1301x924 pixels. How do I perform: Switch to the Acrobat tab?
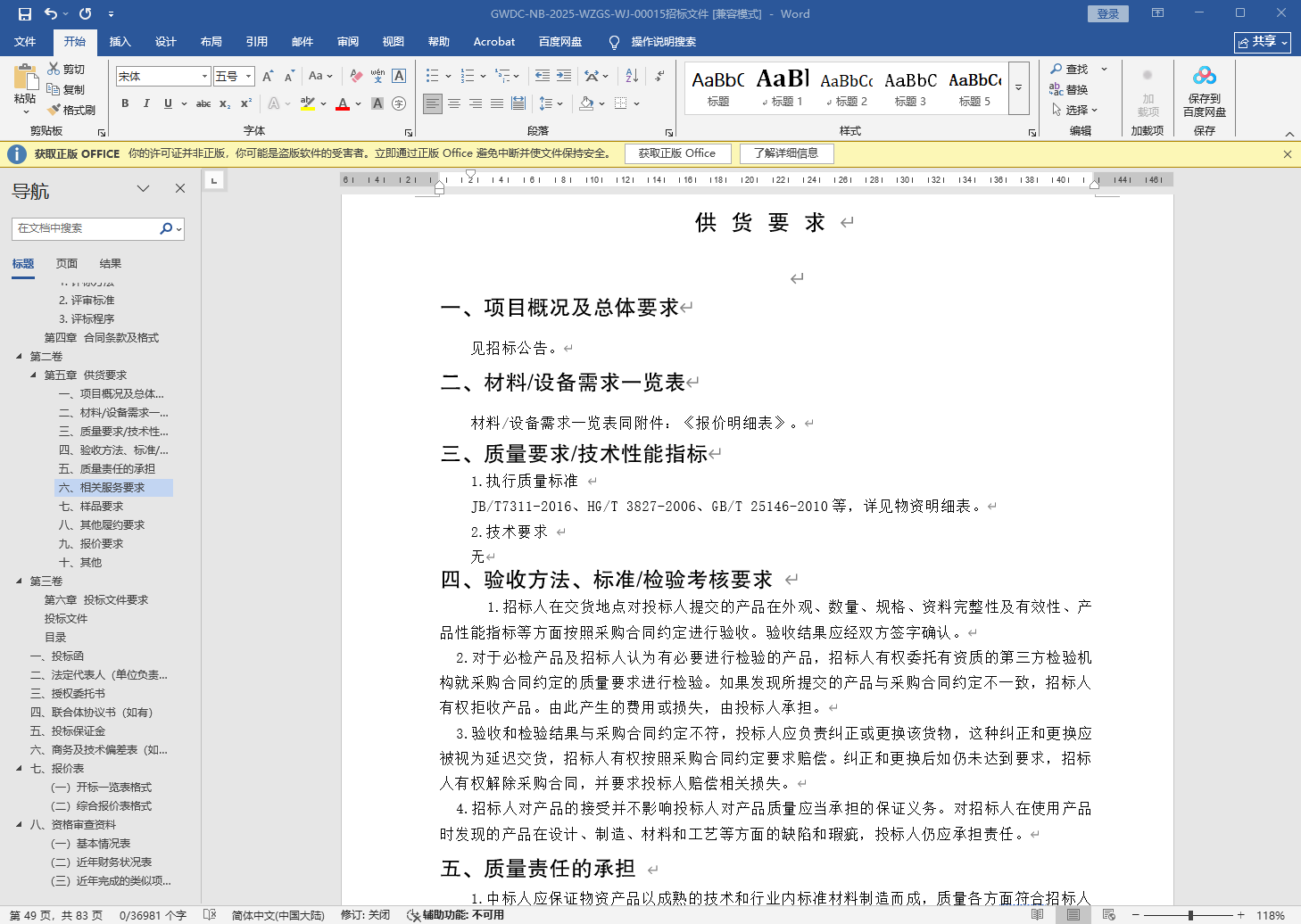point(494,42)
